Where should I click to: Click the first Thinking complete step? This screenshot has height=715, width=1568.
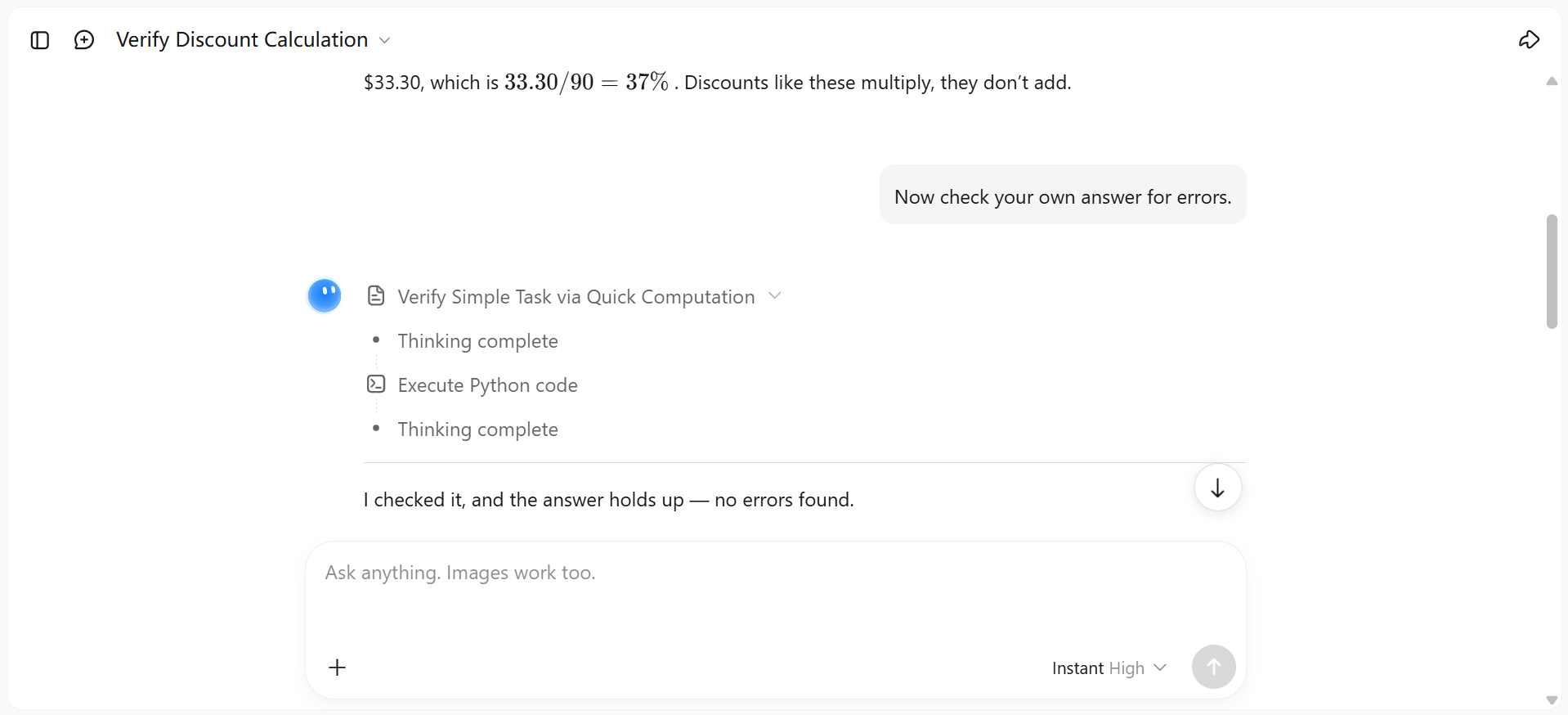tap(477, 341)
